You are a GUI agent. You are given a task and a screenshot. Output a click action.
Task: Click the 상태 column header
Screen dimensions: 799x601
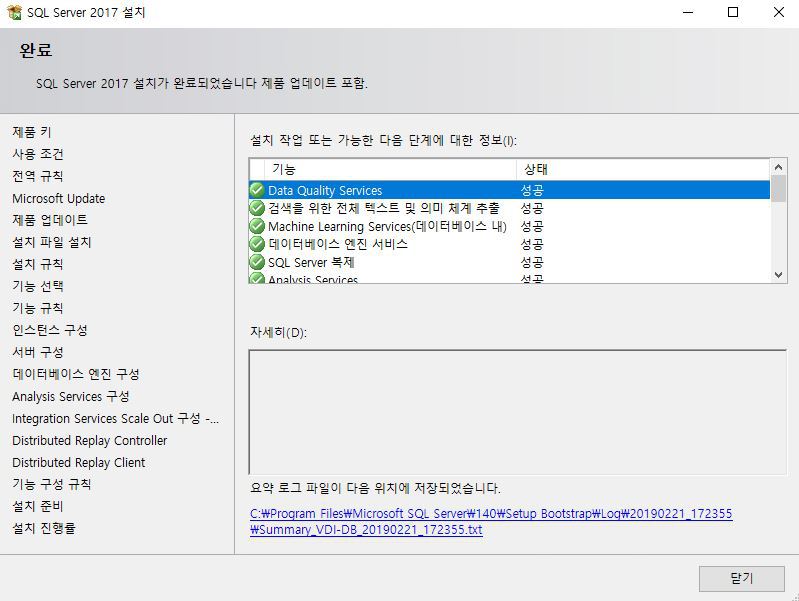click(643, 169)
